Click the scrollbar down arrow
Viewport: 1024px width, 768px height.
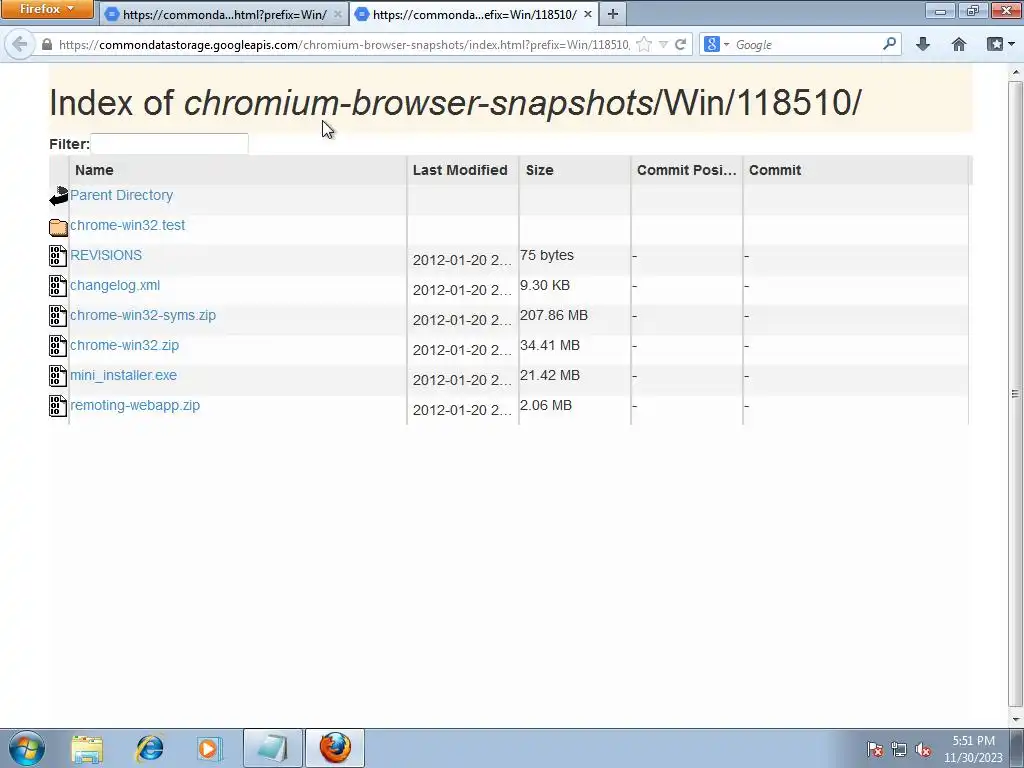click(x=1016, y=719)
